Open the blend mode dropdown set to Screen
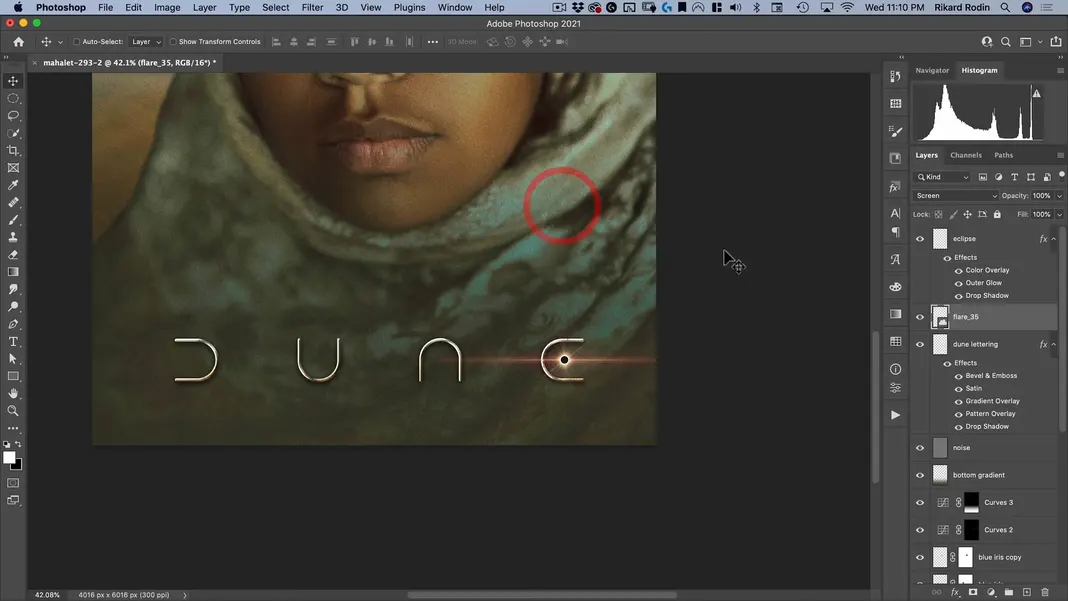Screen dimensions: 1068x601 (956, 196)
